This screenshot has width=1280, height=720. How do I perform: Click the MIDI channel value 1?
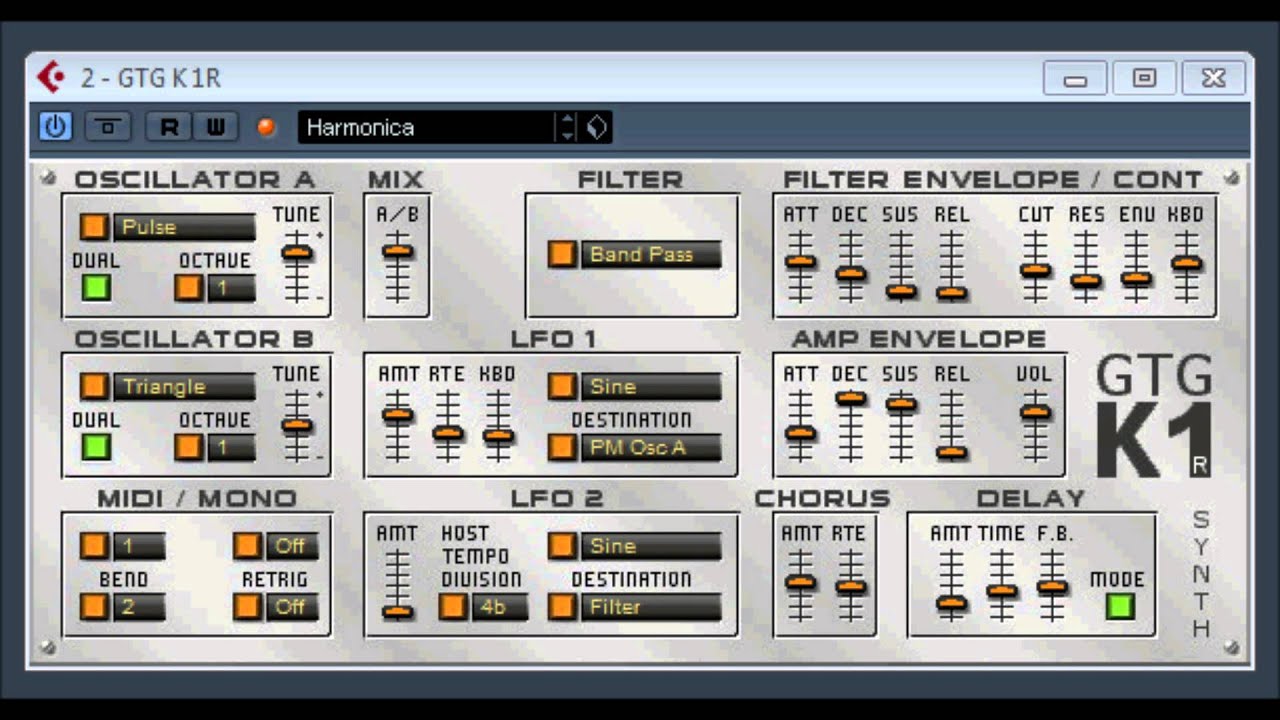(x=139, y=546)
